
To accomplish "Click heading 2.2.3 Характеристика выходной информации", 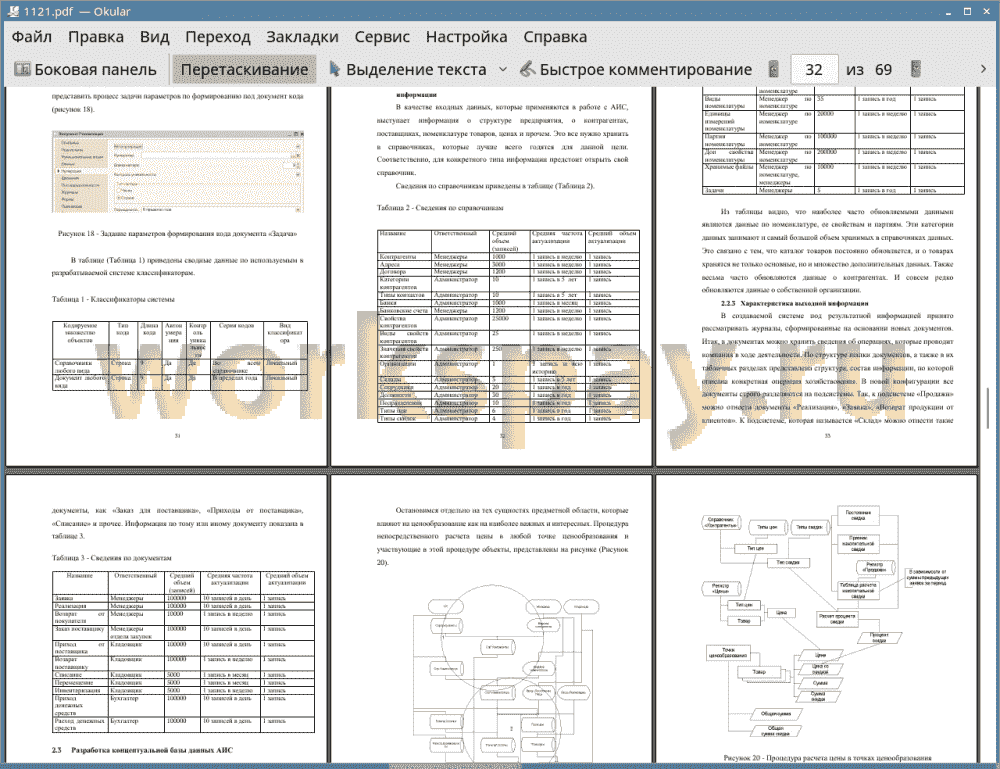I will pos(795,303).
